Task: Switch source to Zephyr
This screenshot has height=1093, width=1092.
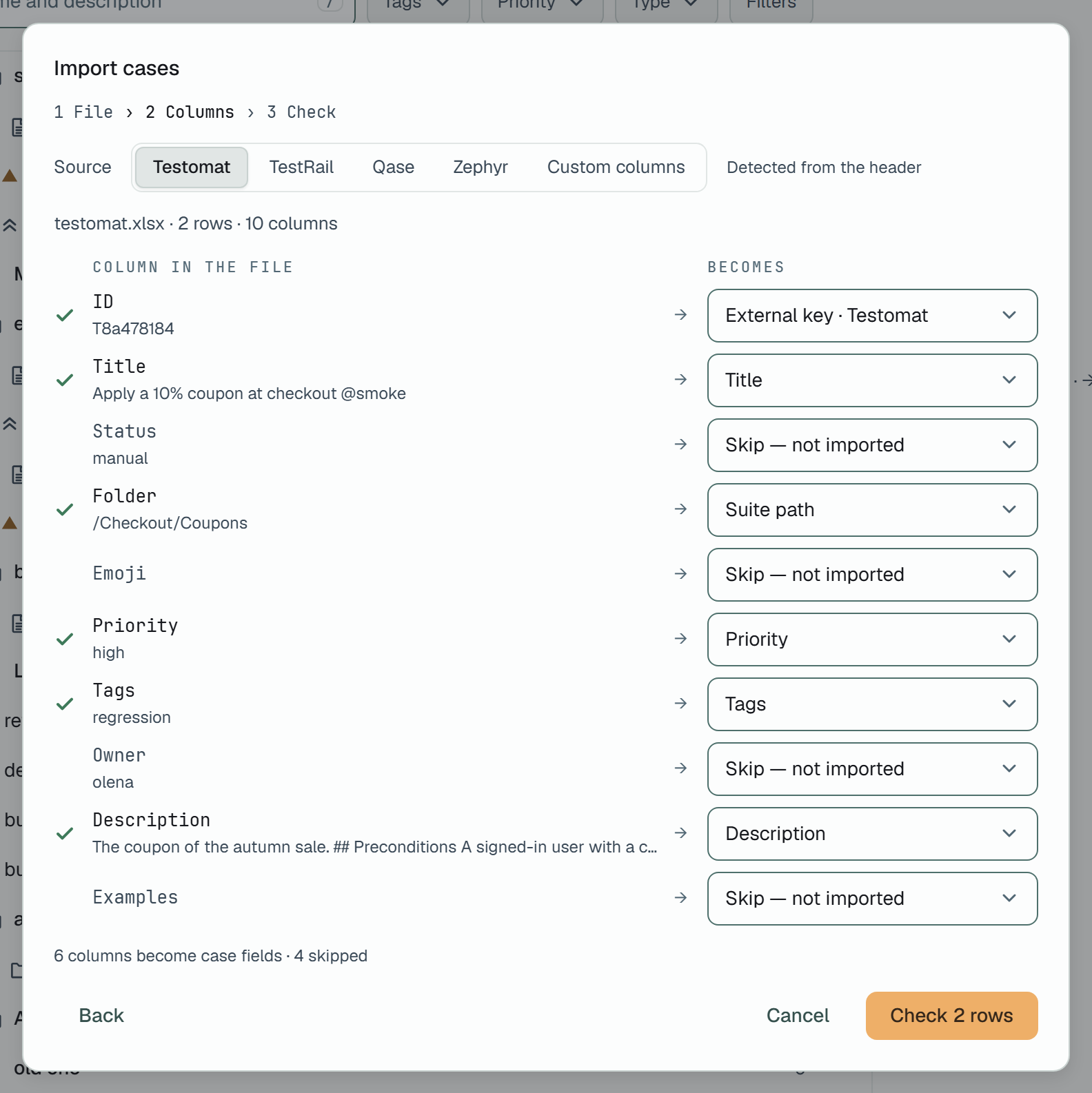Action: tap(481, 167)
